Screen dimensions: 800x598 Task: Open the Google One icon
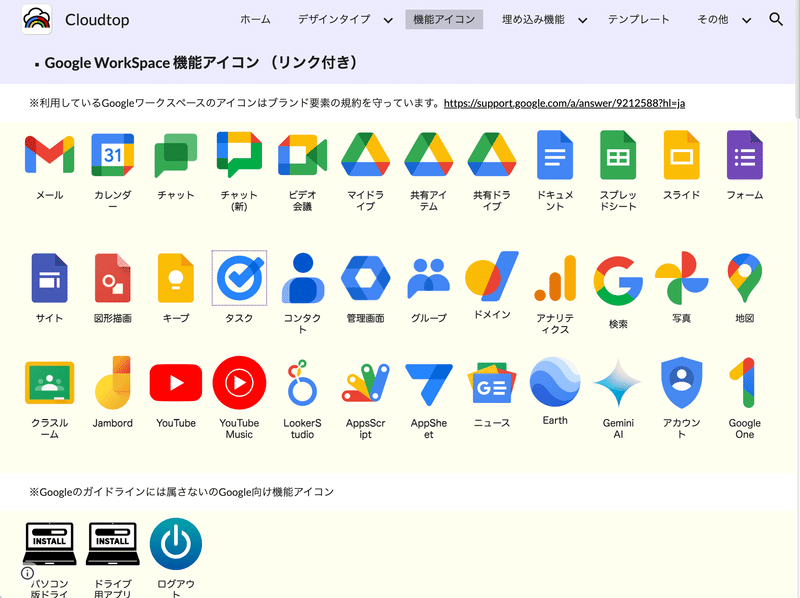coord(742,383)
